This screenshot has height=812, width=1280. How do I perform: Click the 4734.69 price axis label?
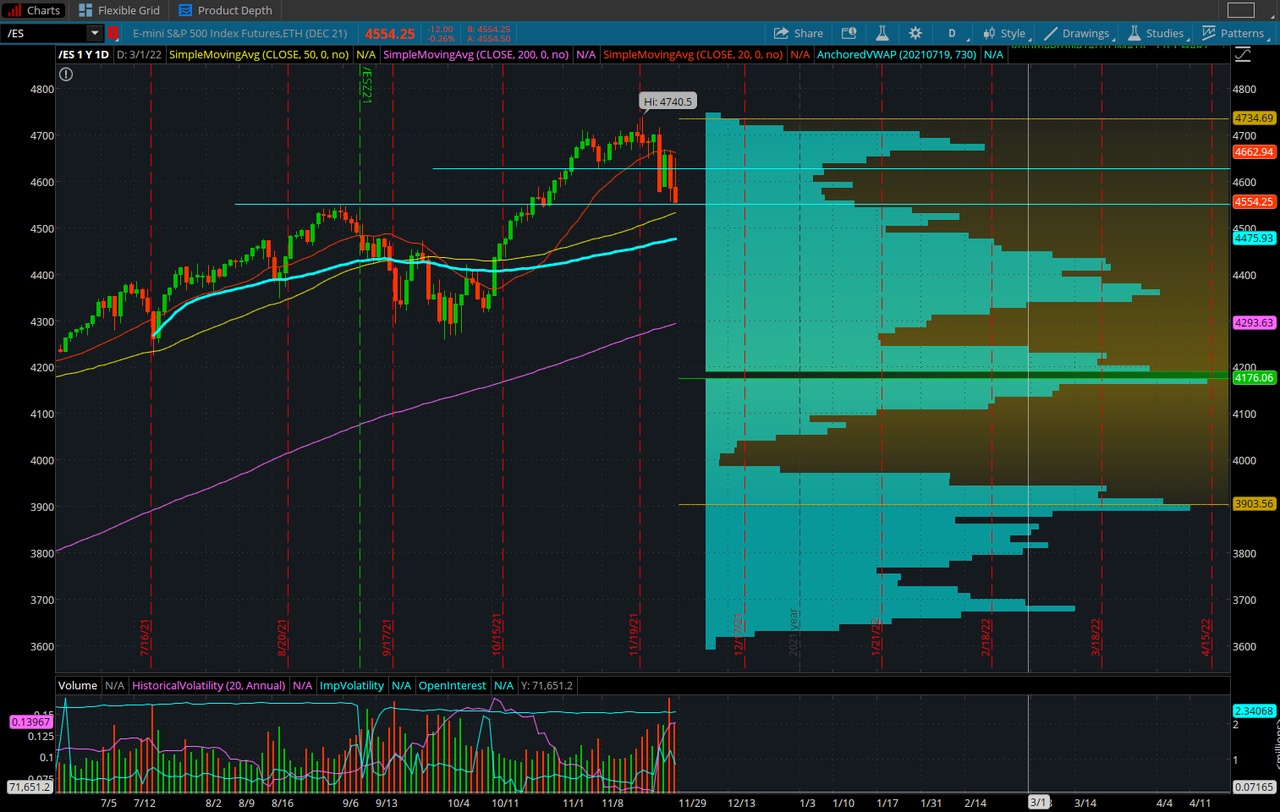click(x=1254, y=118)
